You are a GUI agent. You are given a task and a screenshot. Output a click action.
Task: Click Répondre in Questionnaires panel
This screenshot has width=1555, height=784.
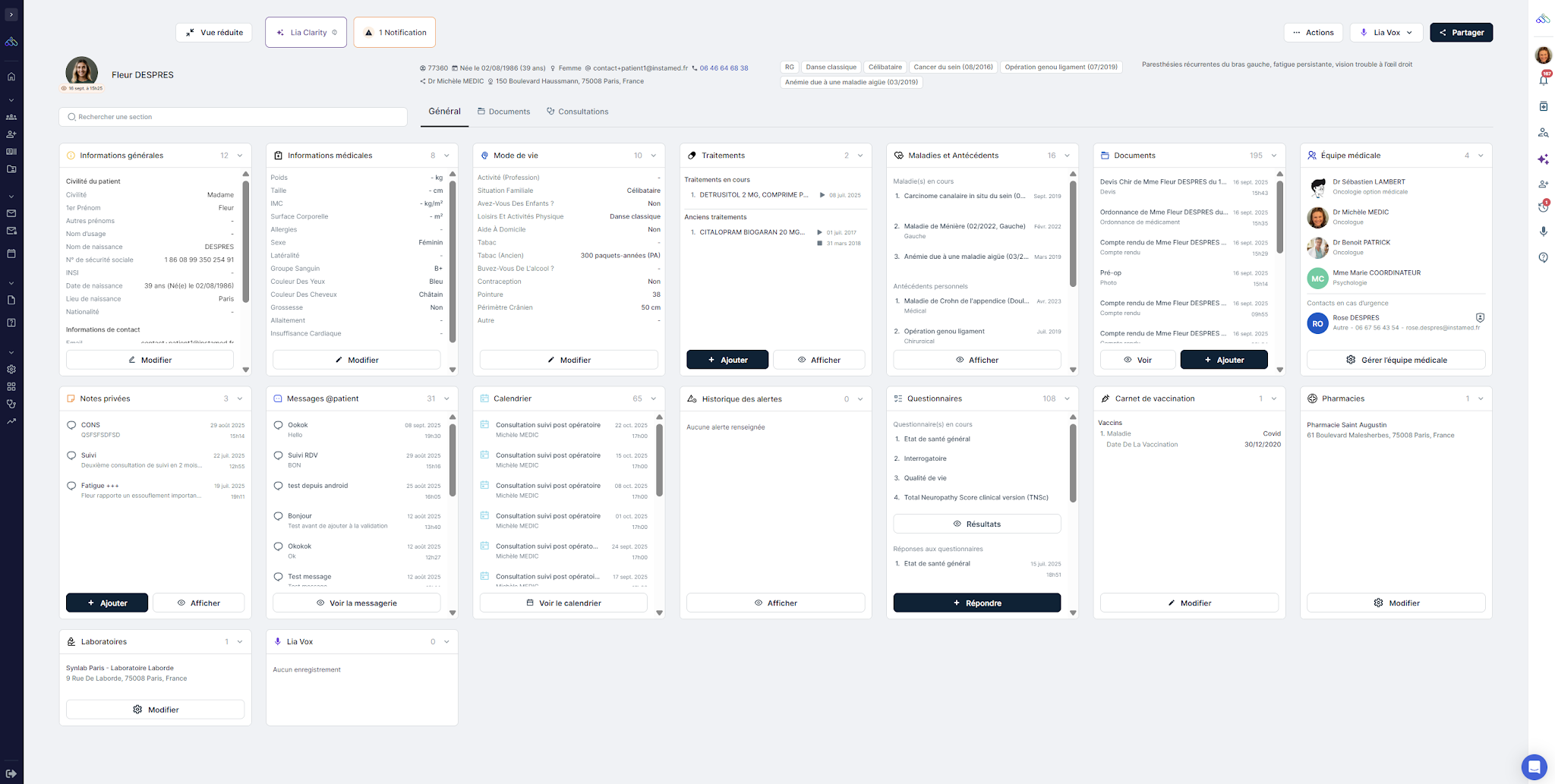pyautogui.click(x=977, y=603)
